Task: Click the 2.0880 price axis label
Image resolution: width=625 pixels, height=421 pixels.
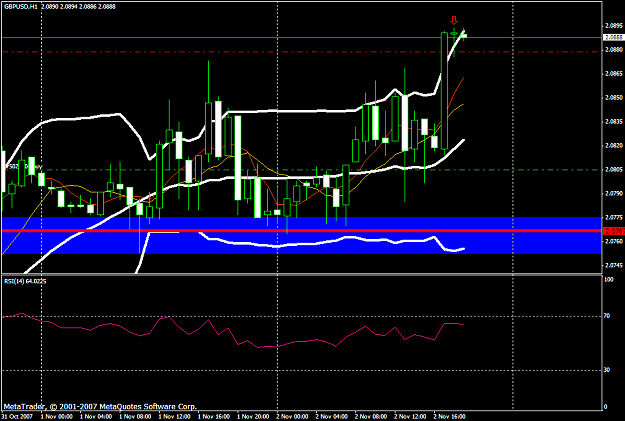Action: point(613,50)
